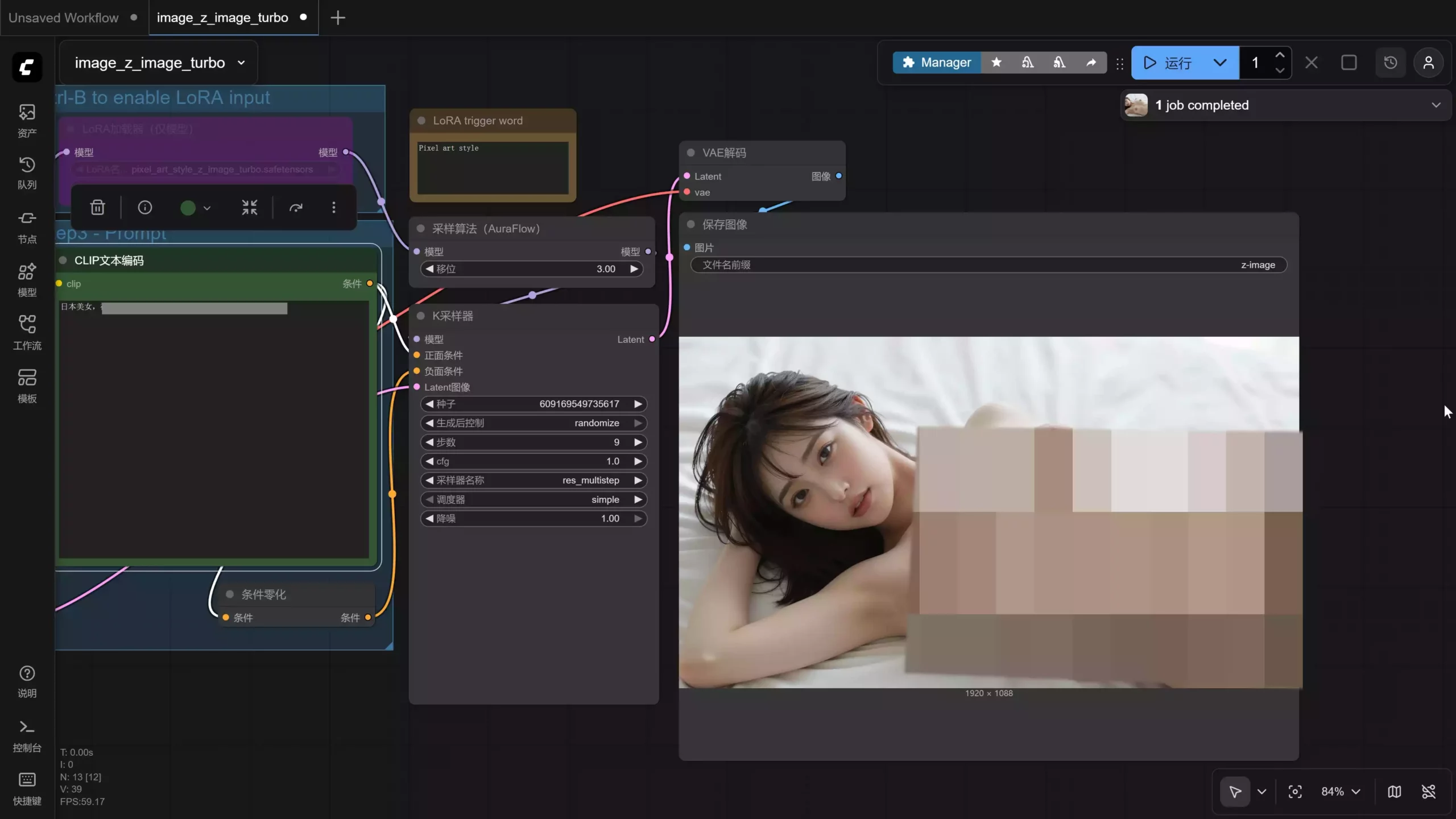This screenshot has width=1456, height=819.
Task: Open the minimap using the map icon
Action: pyautogui.click(x=1394, y=791)
